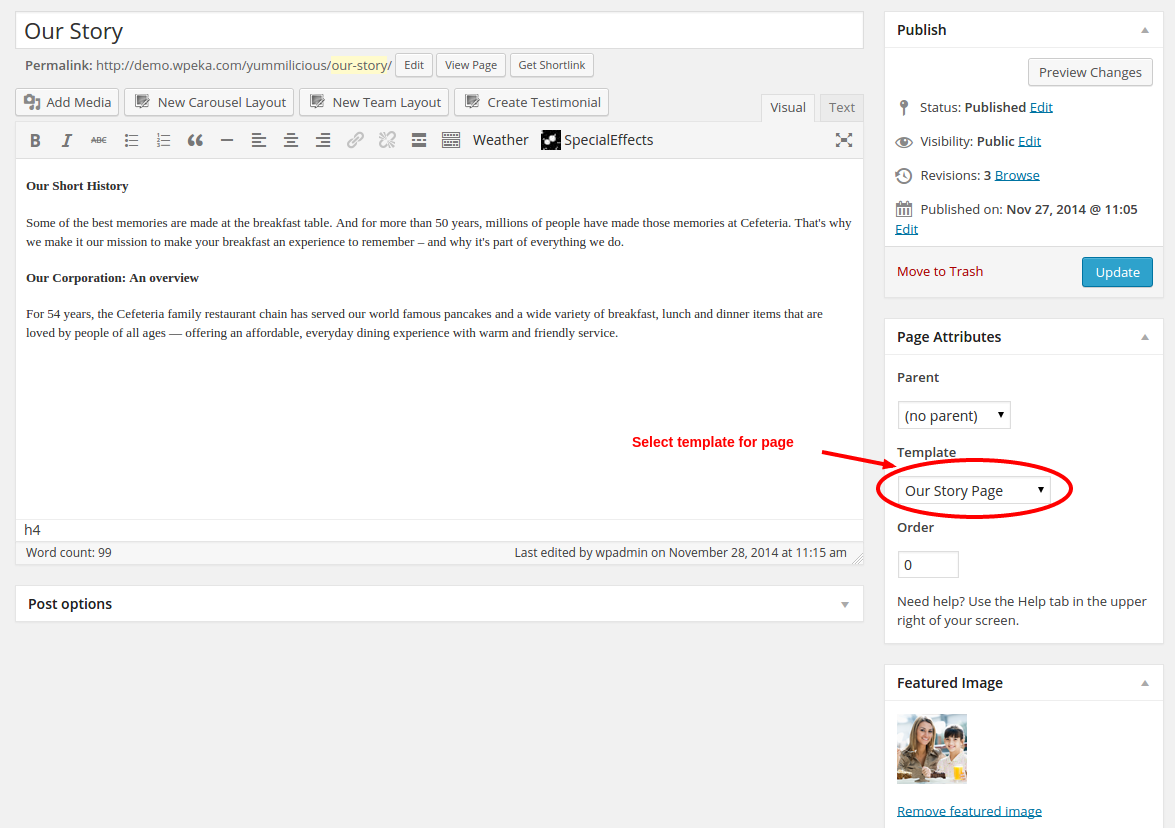Image resolution: width=1175 pixels, height=828 pixels.
Task: Insert a bulleted list
Action: click(131, 141)
